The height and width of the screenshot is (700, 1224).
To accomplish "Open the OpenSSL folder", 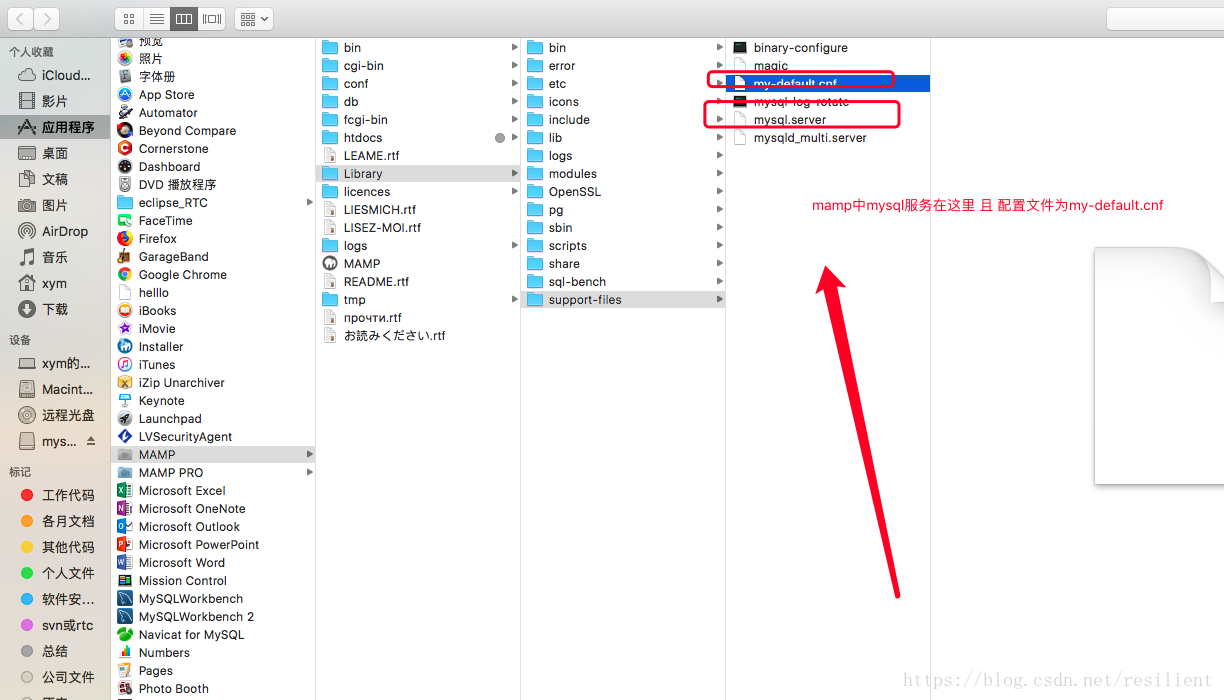I will coord(623,192).
